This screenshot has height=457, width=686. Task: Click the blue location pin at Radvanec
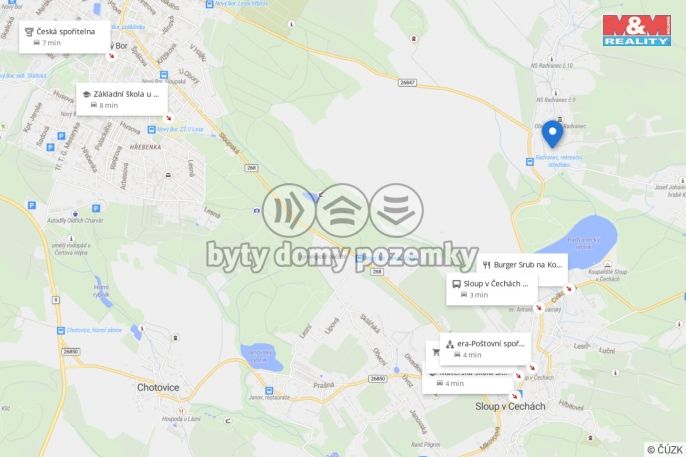pos(552,133)
